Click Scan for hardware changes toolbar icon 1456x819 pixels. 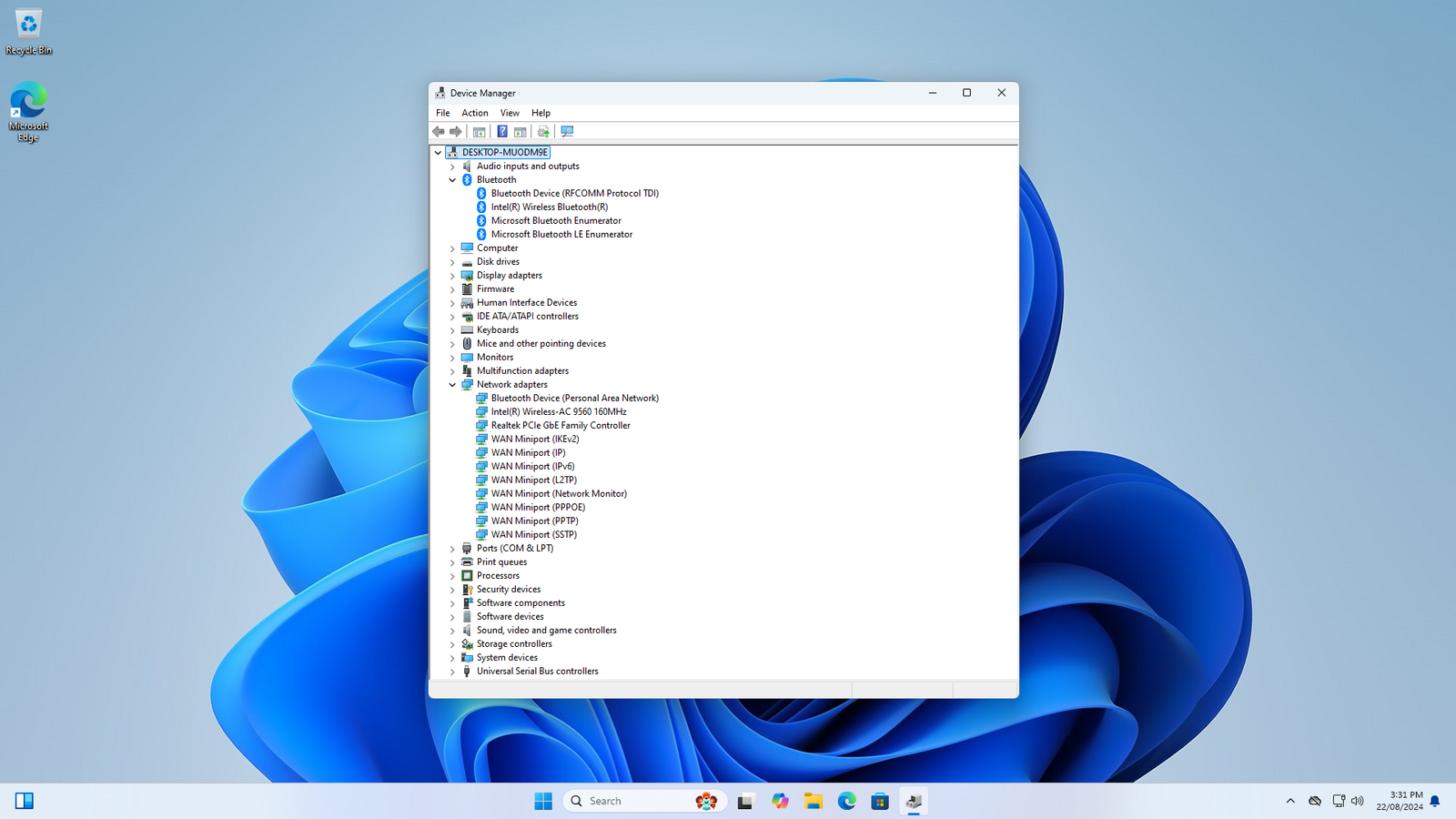coord(567,132)
